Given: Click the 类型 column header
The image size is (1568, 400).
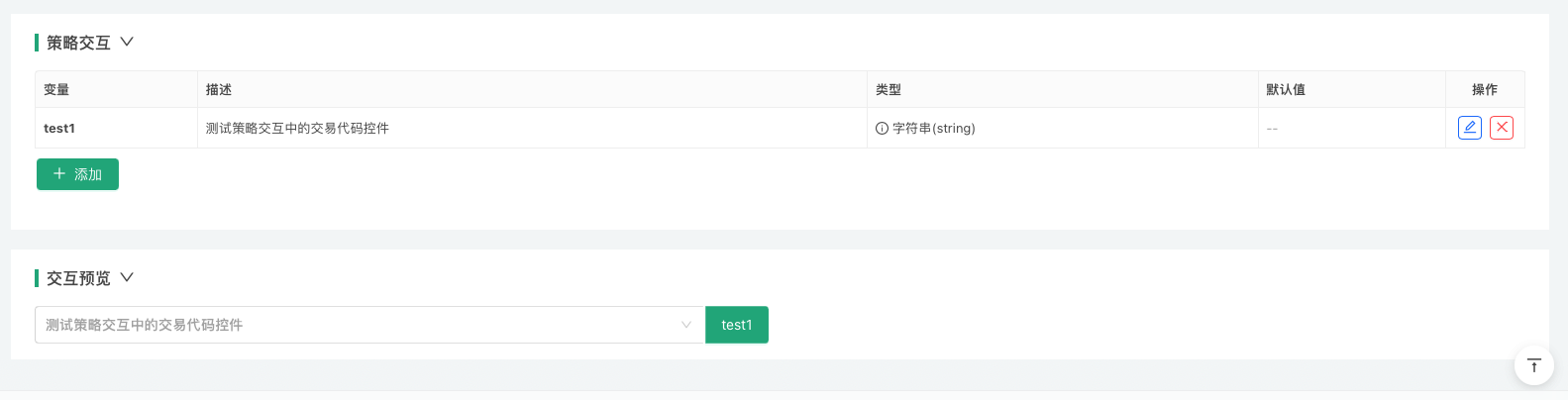Looking at the screenshot, I should (x=889, y=90).
